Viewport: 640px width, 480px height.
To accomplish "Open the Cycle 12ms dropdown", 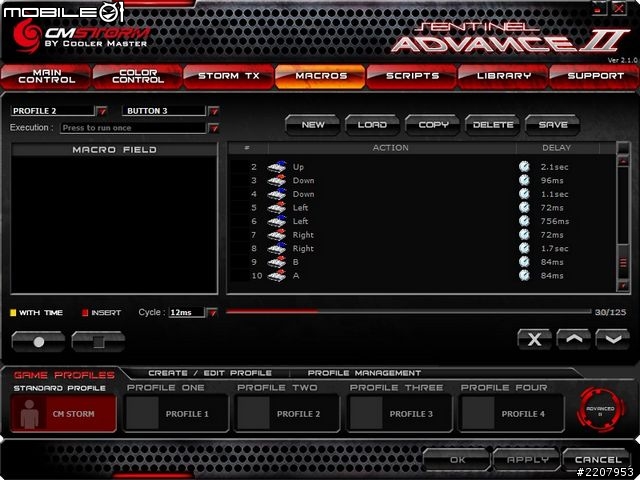I will pos(212,313).
